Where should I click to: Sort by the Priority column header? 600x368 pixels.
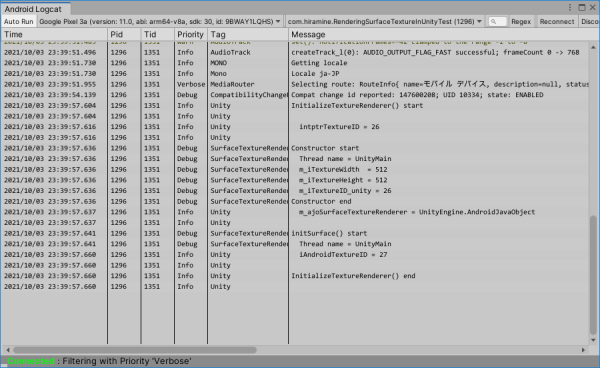click(x=191, y=34)
